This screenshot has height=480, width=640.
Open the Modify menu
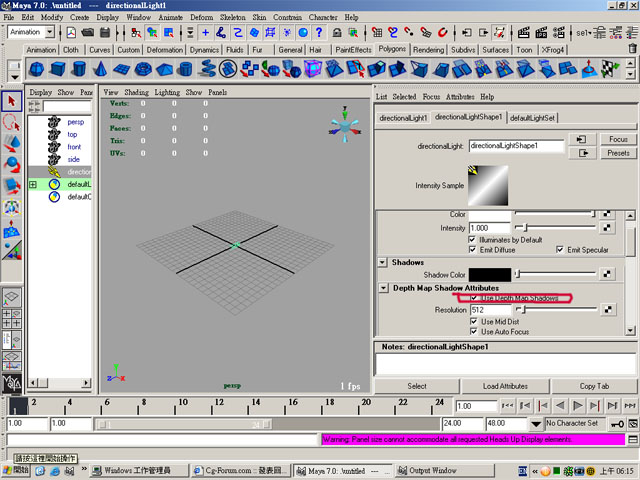(51, 17)
